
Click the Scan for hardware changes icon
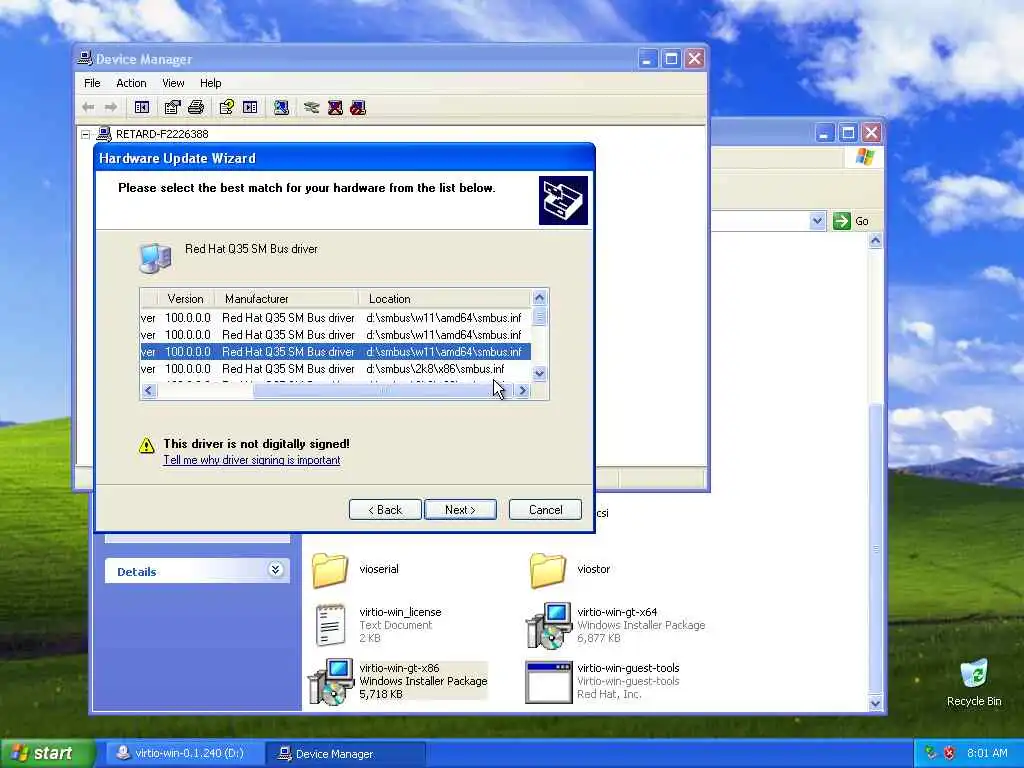[281, 107]
